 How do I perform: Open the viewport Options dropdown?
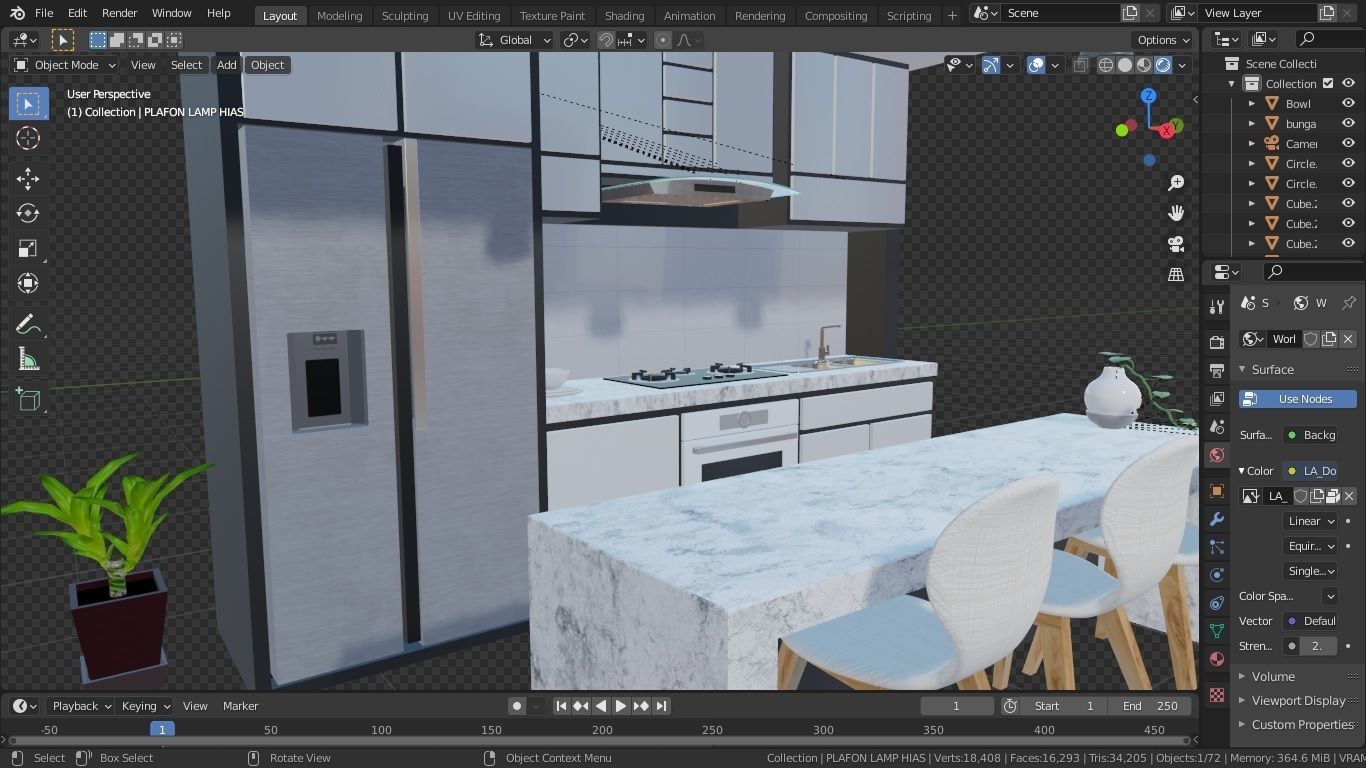pyautogui.click(x=1163, y=40)
